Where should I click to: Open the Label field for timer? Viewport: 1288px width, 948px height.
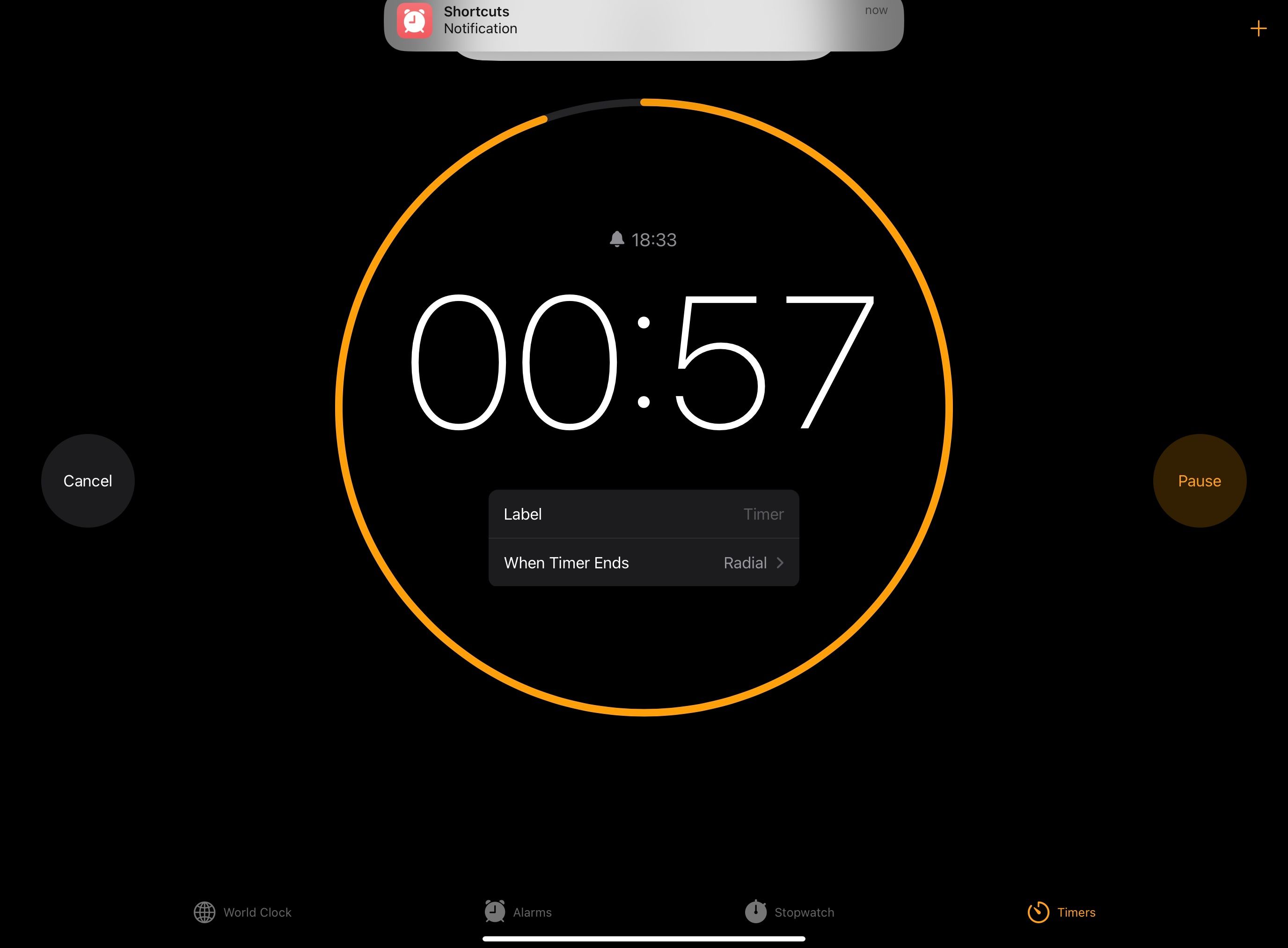tap(643, 513)
